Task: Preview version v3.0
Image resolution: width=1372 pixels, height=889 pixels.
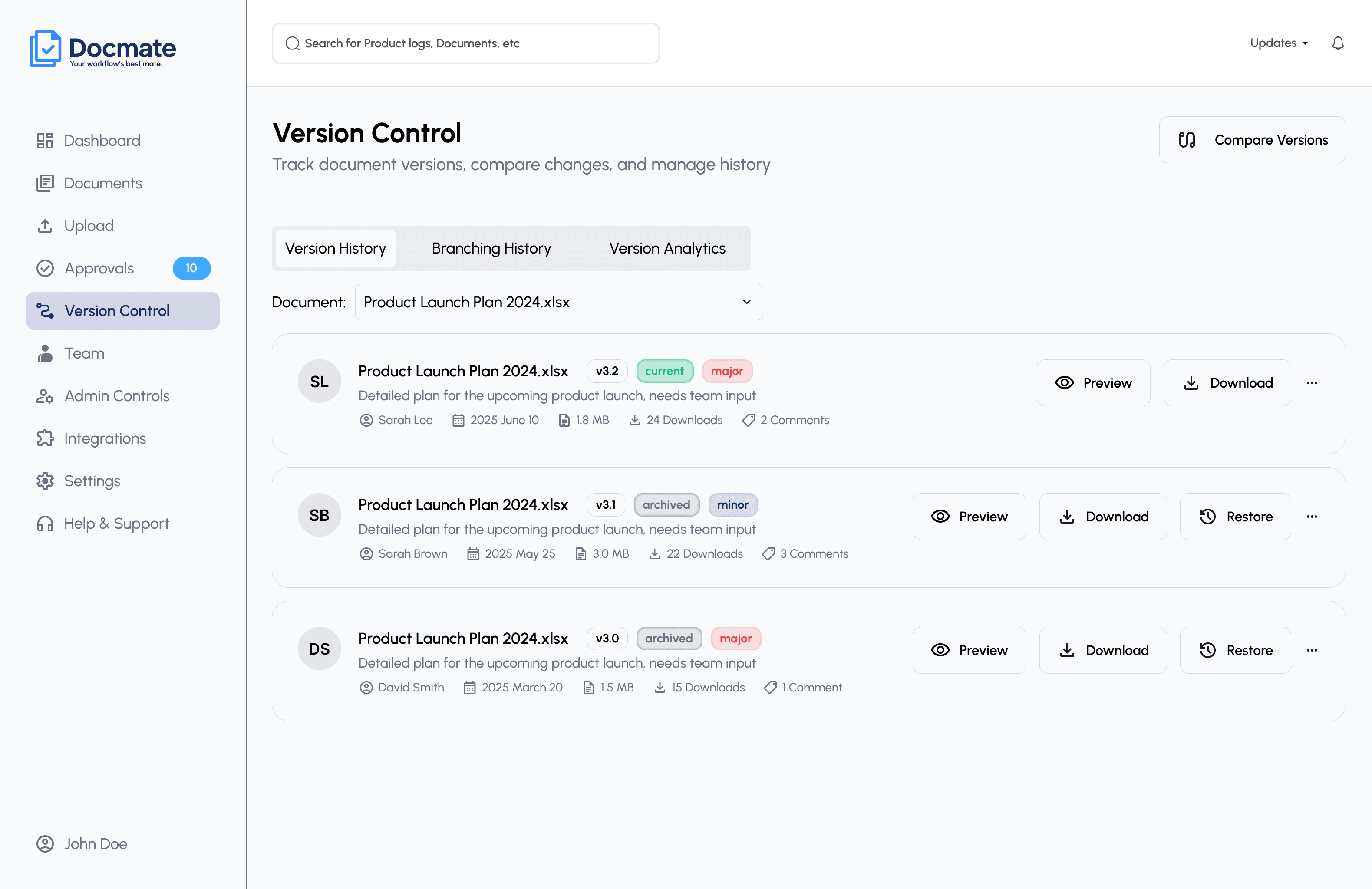Action: click(969, 650)
